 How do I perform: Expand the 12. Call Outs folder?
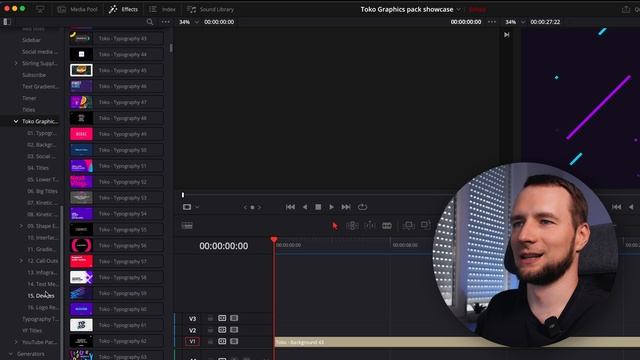click(x=21, y=260)
